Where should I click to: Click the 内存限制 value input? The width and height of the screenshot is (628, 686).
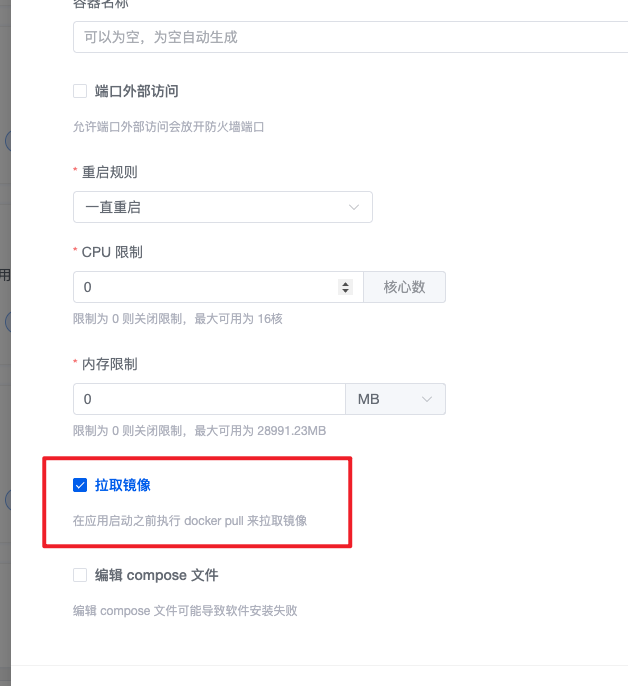pyautogui.click(x=209, y=399)
